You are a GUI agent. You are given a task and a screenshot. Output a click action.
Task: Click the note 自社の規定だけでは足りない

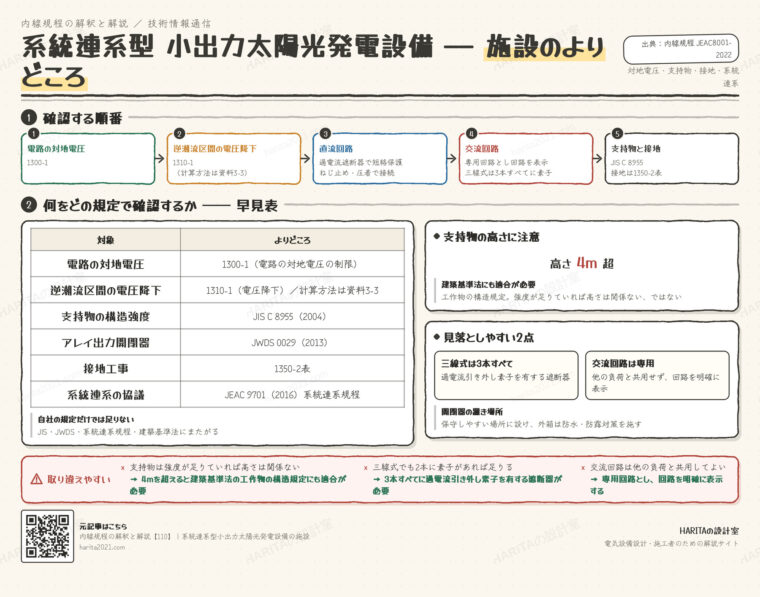coord(86,420)
